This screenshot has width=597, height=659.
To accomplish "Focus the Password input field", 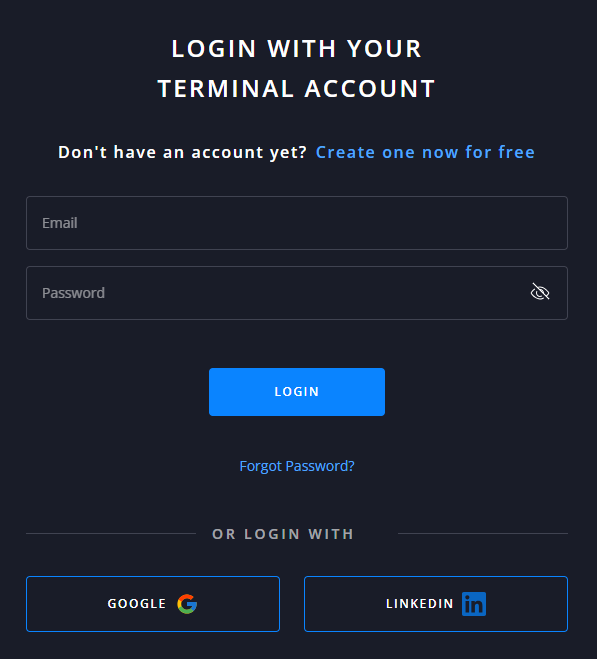I will (x=297, y=293).
